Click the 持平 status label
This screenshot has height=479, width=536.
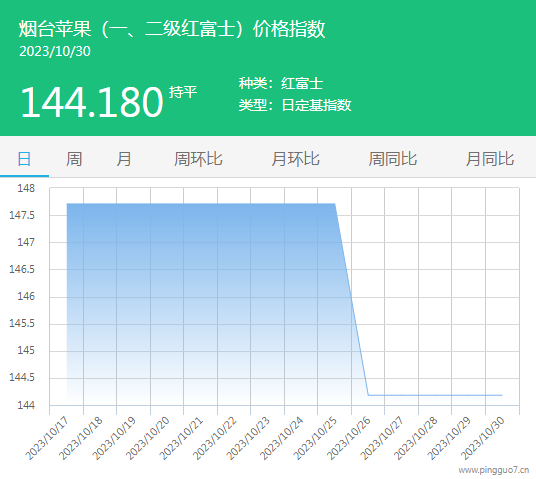pyautogui.click(x=183, y=92)
